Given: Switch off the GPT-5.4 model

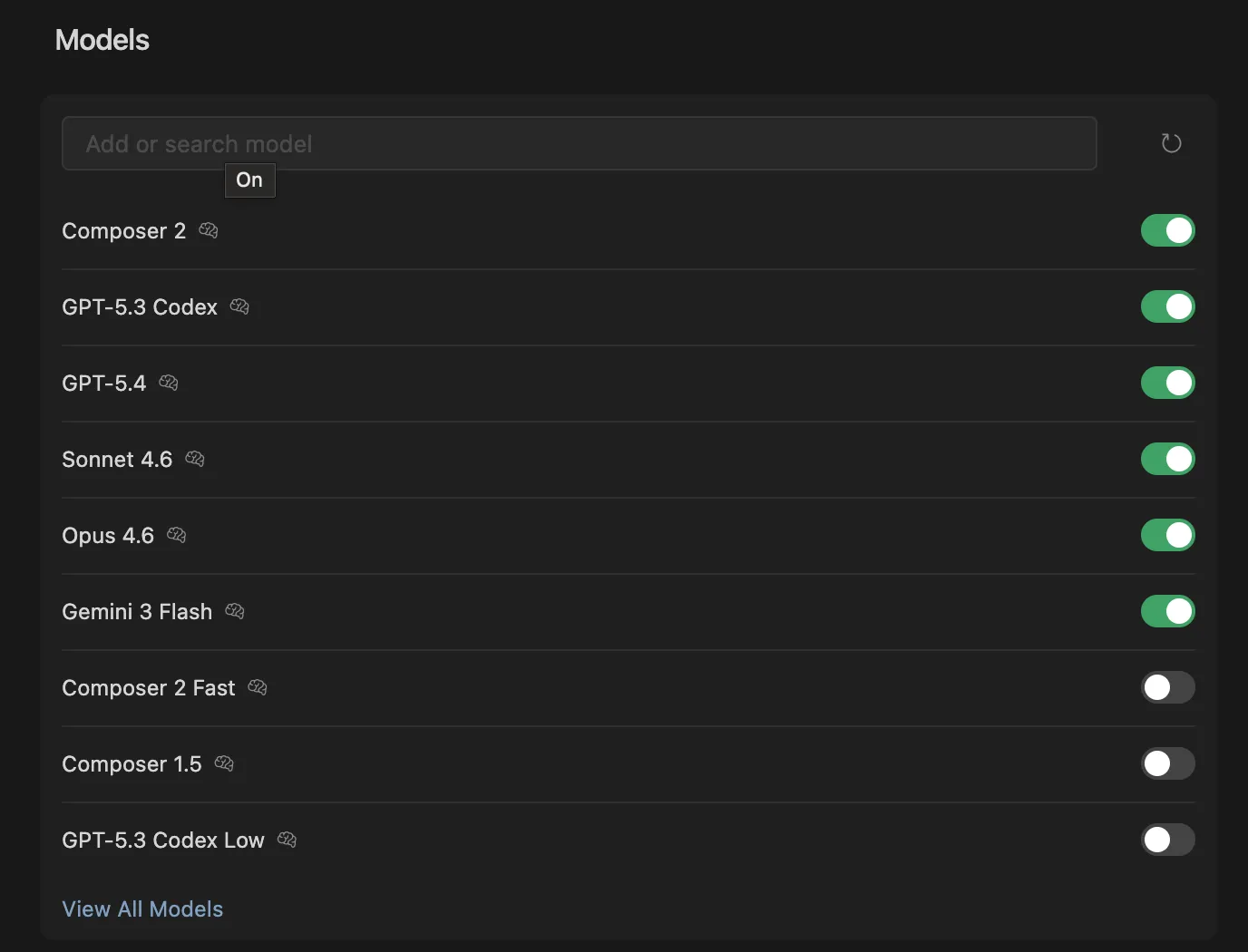Looking at the screenshot, I should [1167, 383].
